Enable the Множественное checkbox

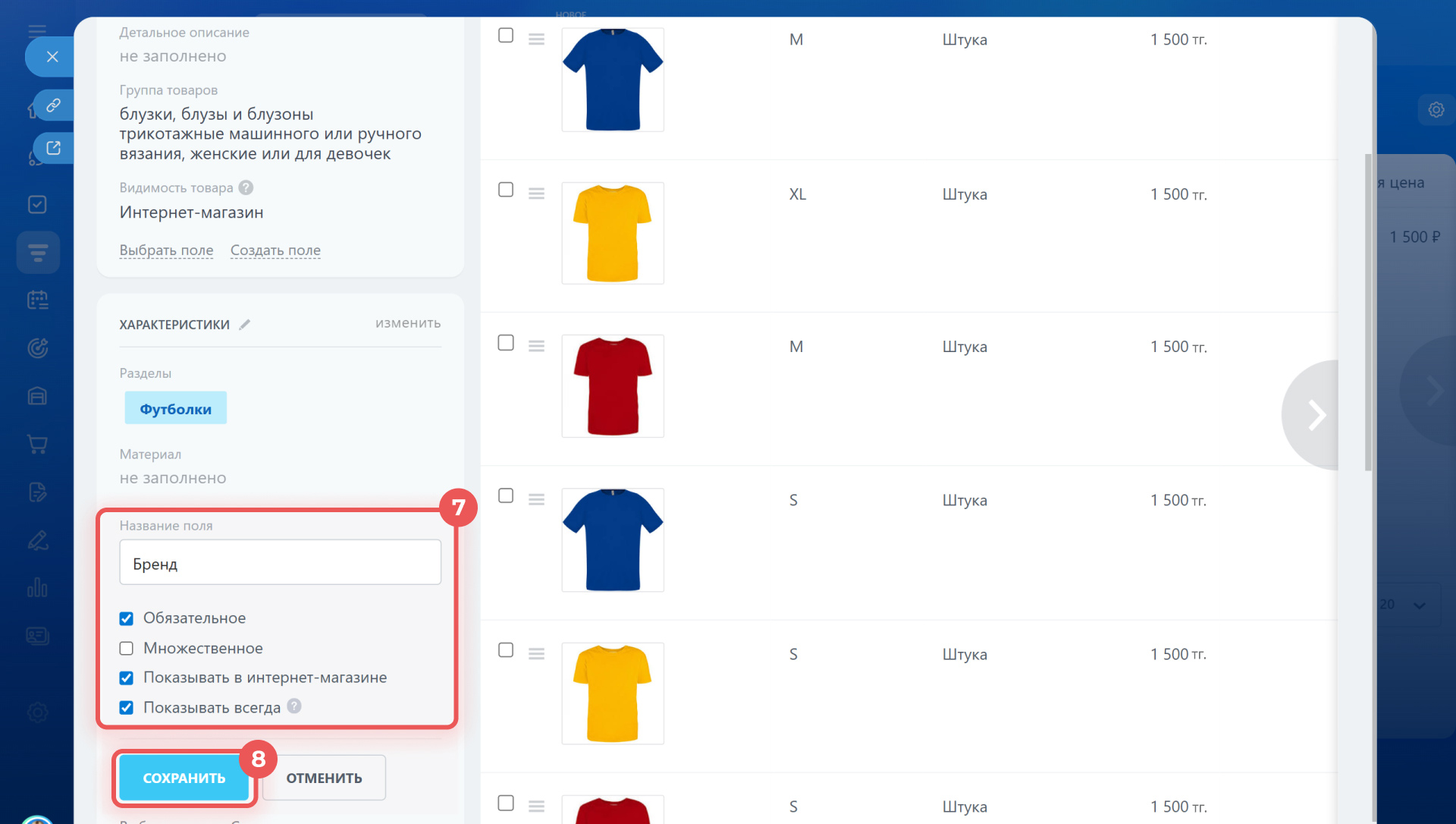coord(127,649)
